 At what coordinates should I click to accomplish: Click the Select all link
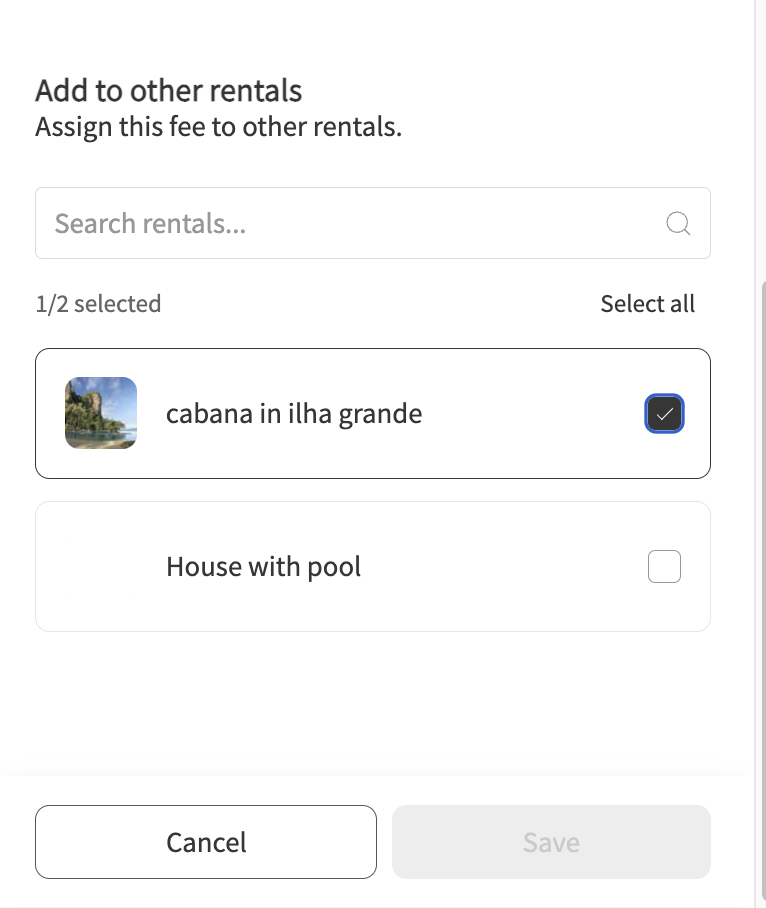click(x=647, y=303)
